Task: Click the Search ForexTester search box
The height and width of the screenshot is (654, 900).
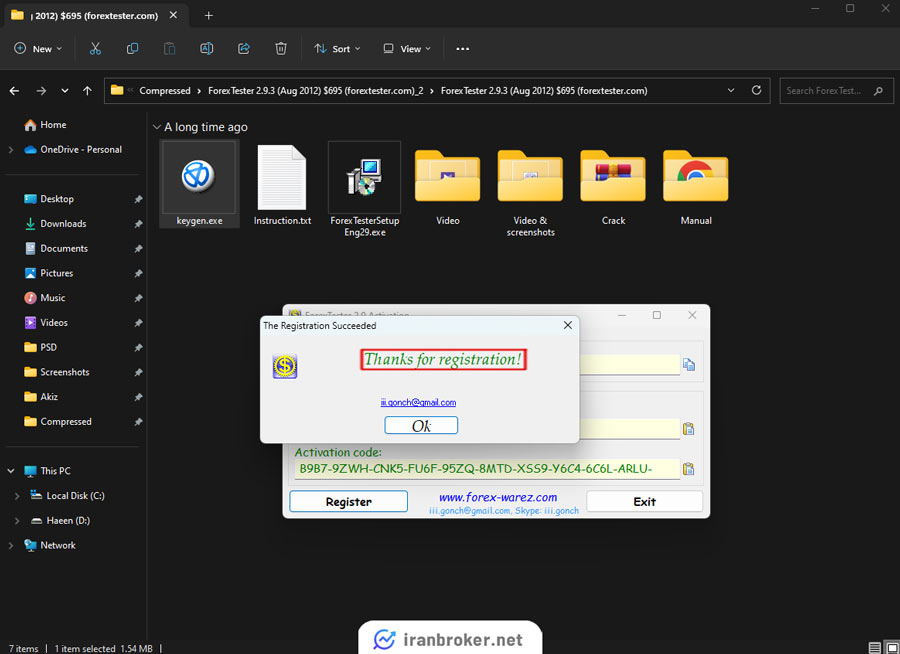Action: [x=836, y=91]
